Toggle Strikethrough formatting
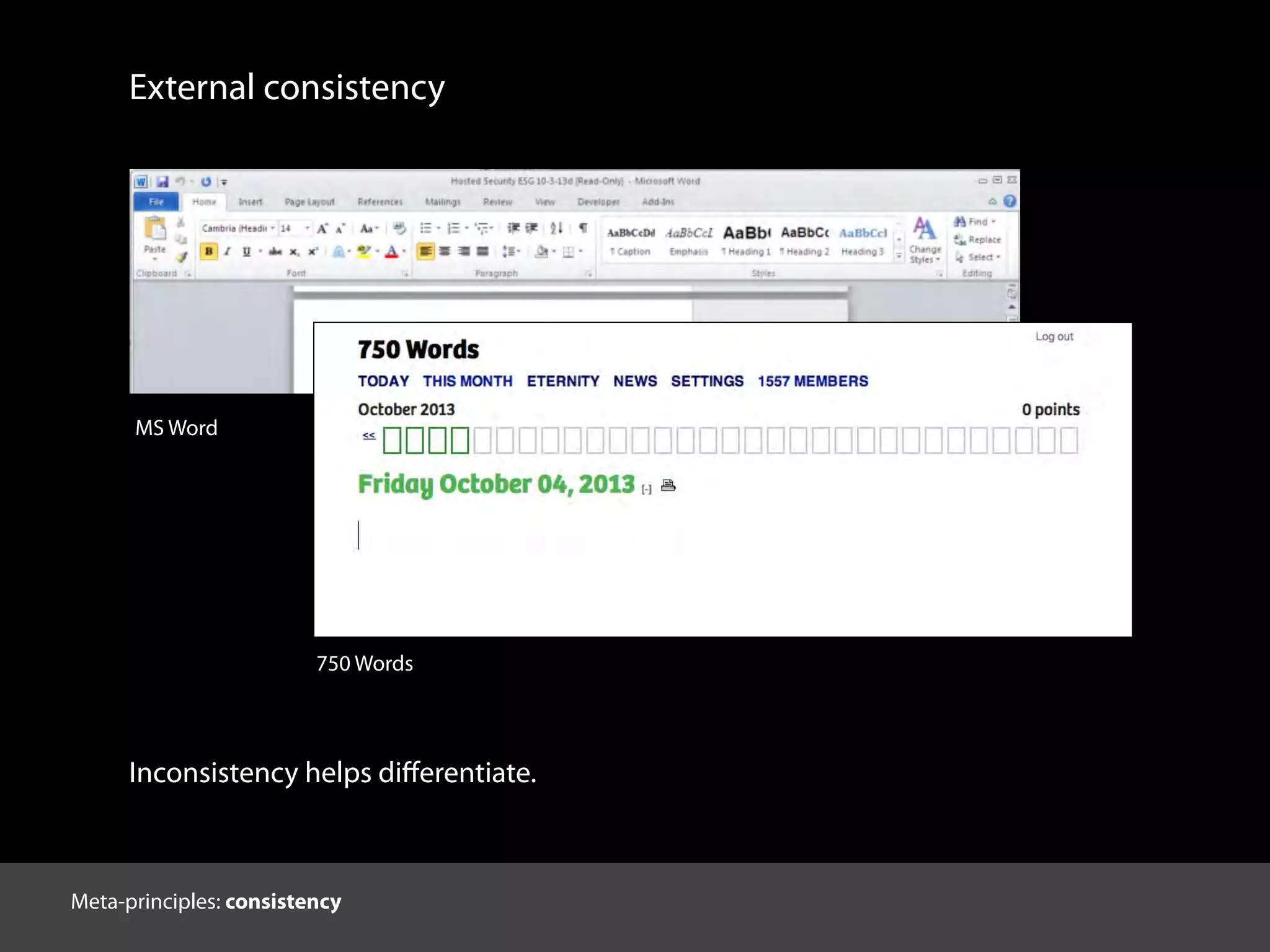 [x=275, y=251]
